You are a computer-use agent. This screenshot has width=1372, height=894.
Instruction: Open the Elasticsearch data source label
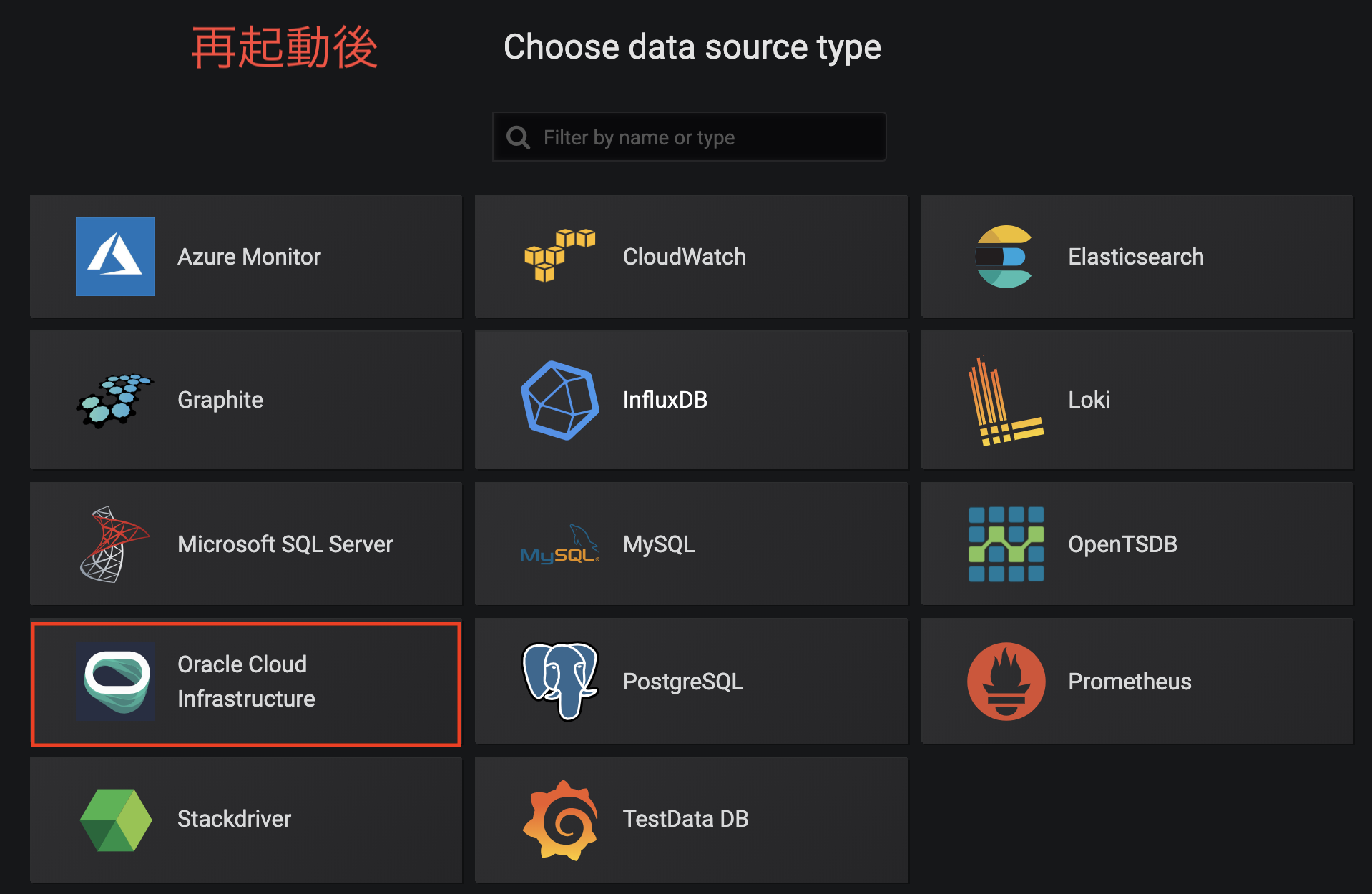click(1136, 257)
